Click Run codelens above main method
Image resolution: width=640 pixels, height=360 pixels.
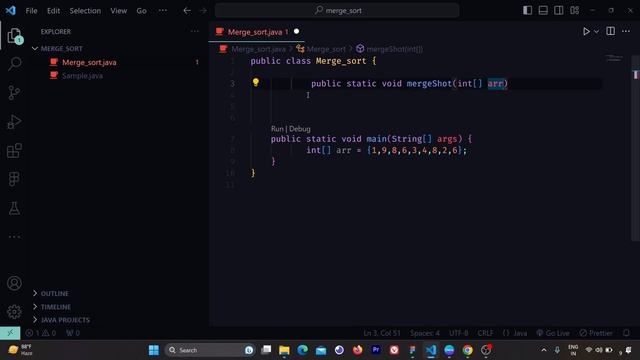(277, 129)
